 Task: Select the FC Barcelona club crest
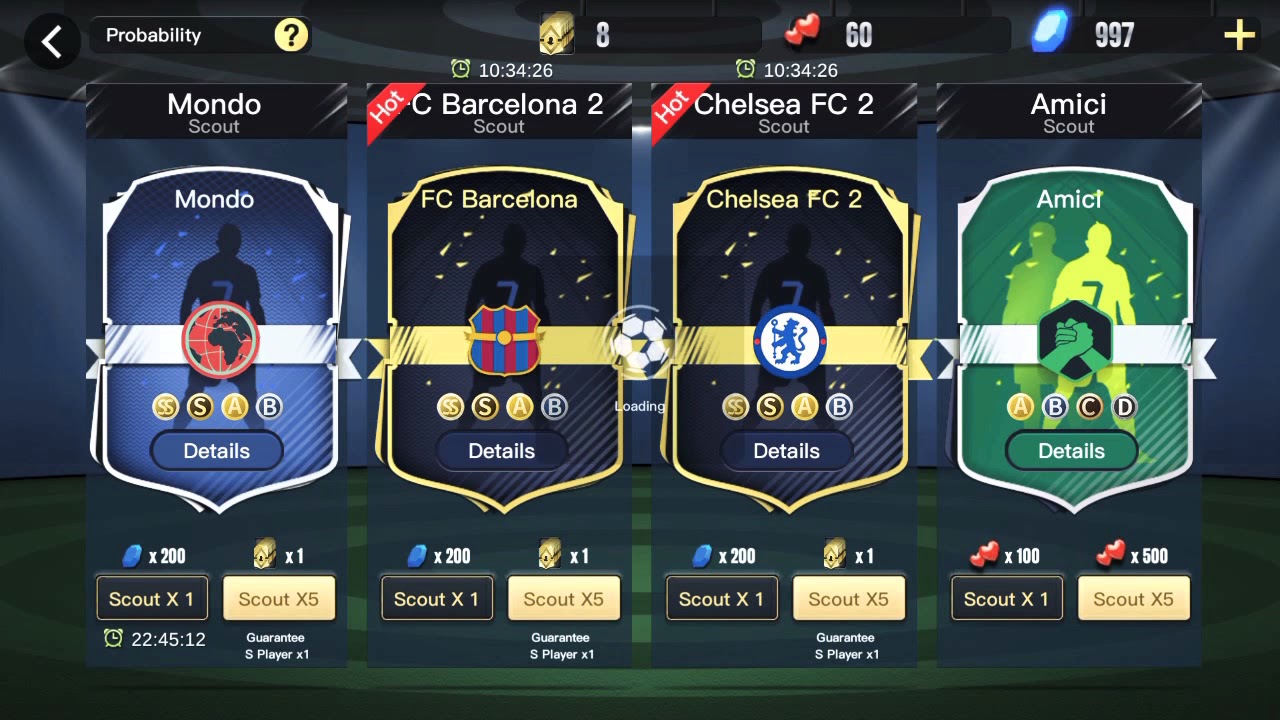(504, 340)
